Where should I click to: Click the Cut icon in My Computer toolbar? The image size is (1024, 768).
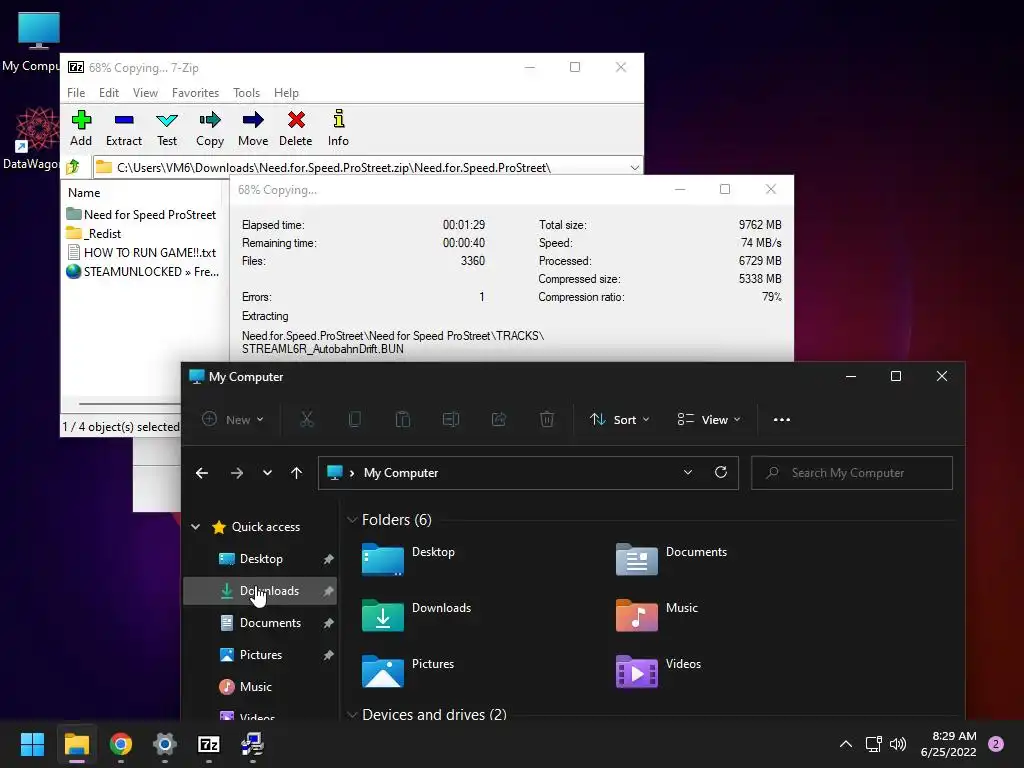click(306, 419)
